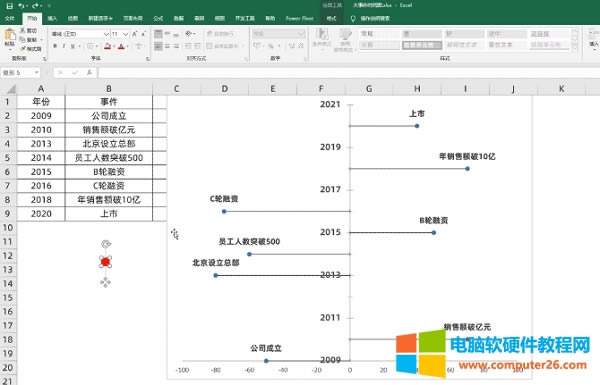Click the lightbulb tell-me search icon
600x385 pixels.
click(x=353, y=18)
